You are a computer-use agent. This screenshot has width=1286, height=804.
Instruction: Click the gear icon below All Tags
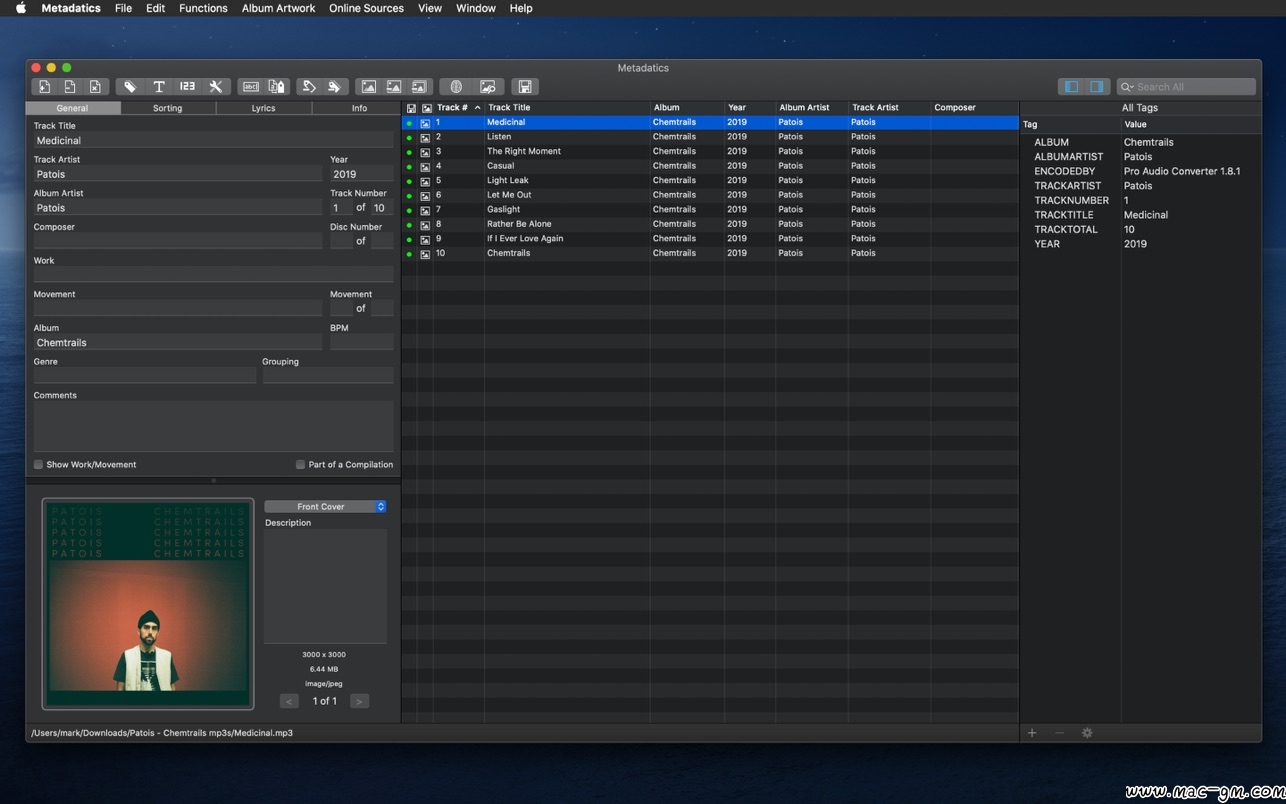pyautogui.click(x=1087, y=733)
